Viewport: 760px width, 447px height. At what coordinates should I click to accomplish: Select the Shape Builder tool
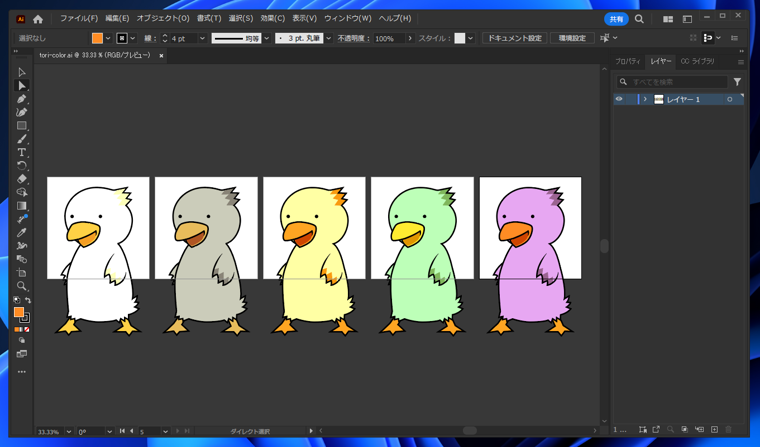pyautogui.click(x=22, y=192)
